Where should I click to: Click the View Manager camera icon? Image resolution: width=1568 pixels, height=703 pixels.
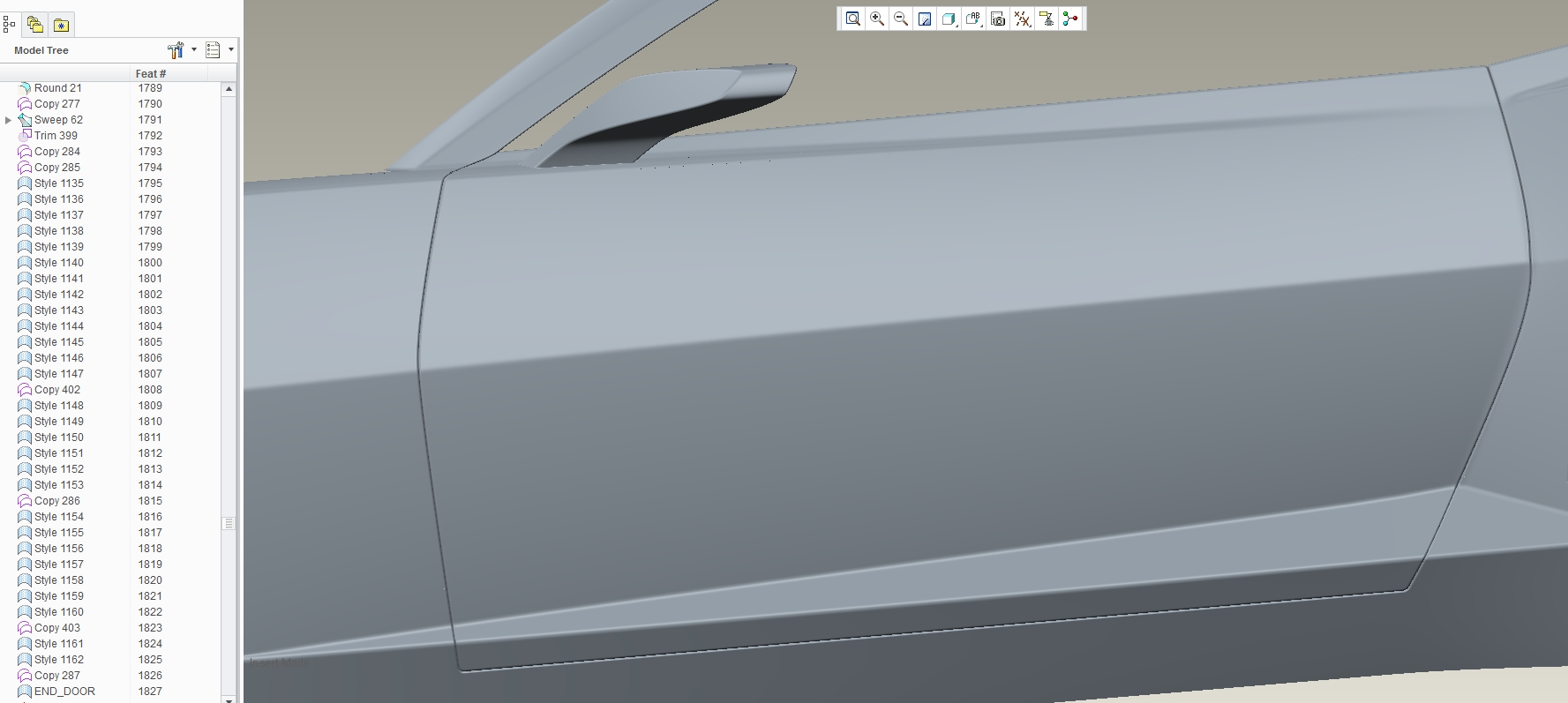click(x=998, y=19)
